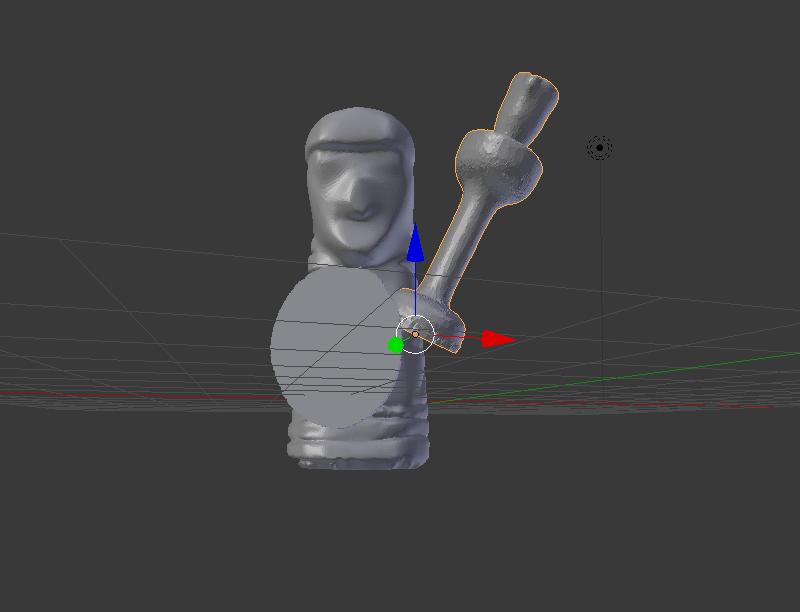Click the red X-axis gizmo arrow
Image resolution: width=800 pixels, height=612 pixels.
[497, 339]
